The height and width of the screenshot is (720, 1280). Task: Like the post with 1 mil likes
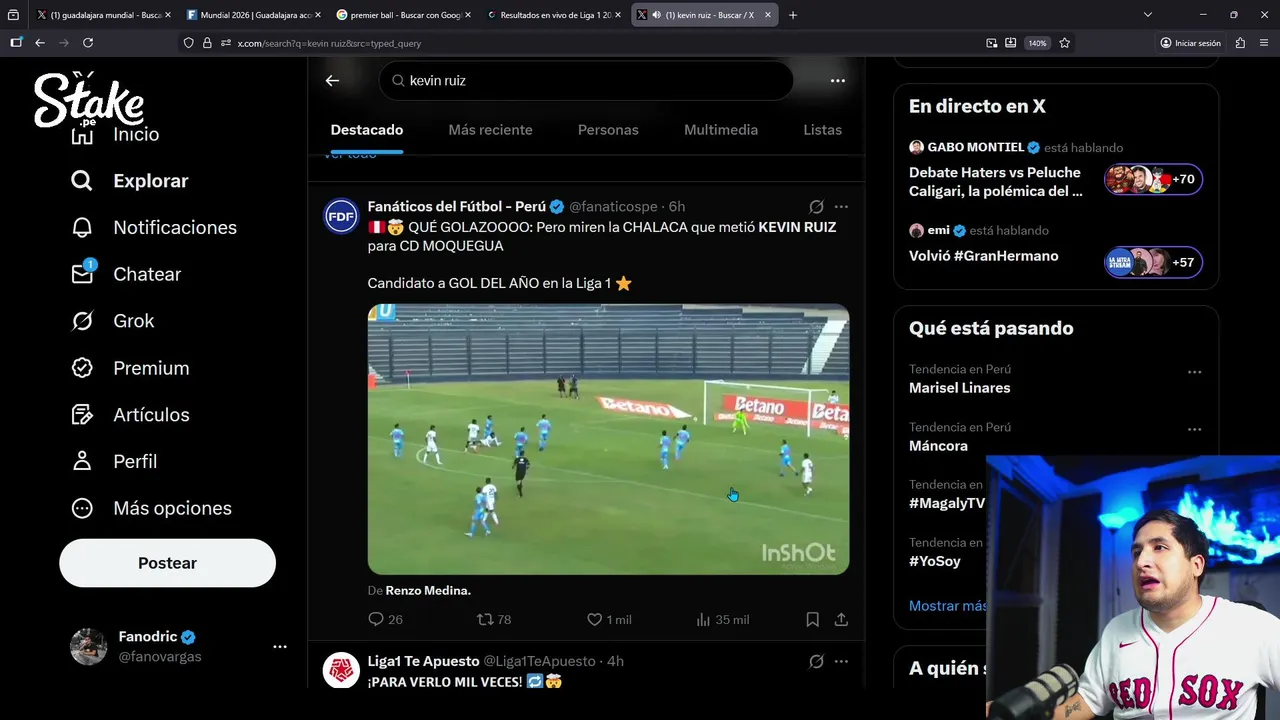click(x=609, y=620)
